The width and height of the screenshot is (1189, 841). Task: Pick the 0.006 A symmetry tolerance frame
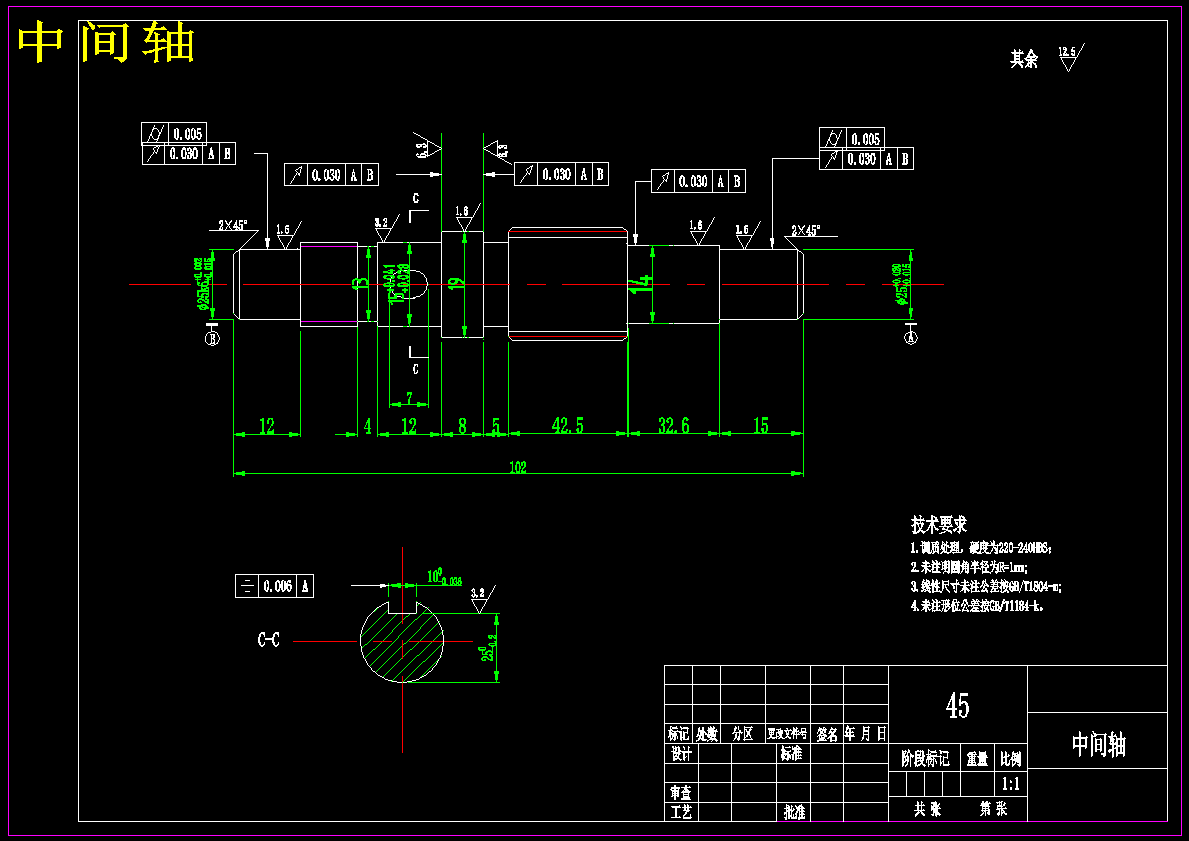point(275,586)
